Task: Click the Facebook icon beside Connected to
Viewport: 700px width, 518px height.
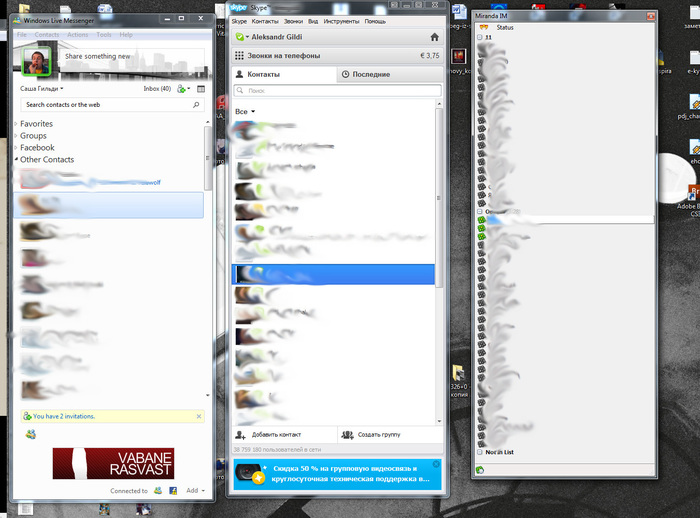Action: 173,490
